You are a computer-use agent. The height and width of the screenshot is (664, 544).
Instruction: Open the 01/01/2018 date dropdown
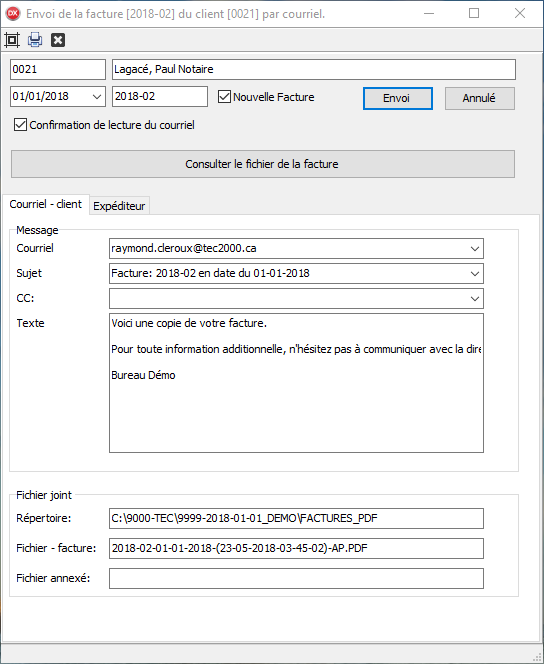[x=97, y=97]
